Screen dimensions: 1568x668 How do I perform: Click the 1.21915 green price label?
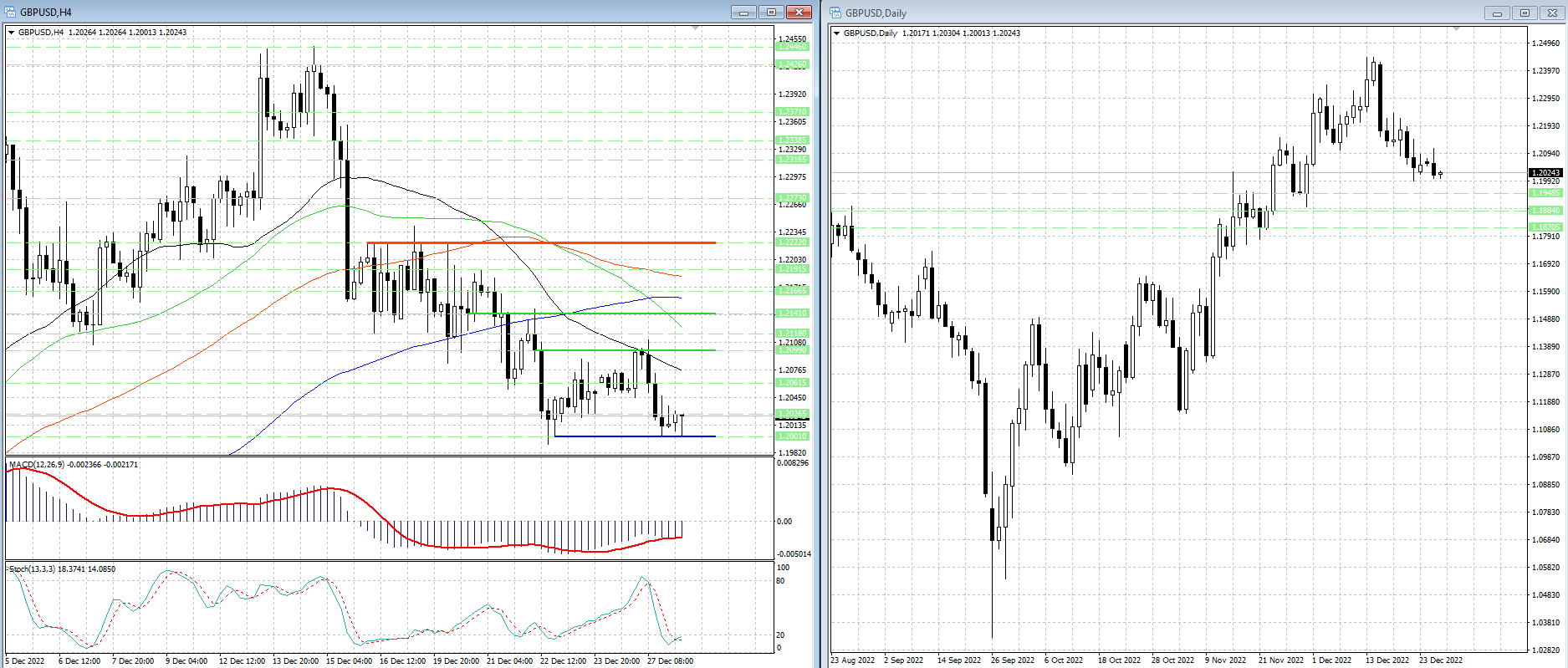tap(793, 269)
